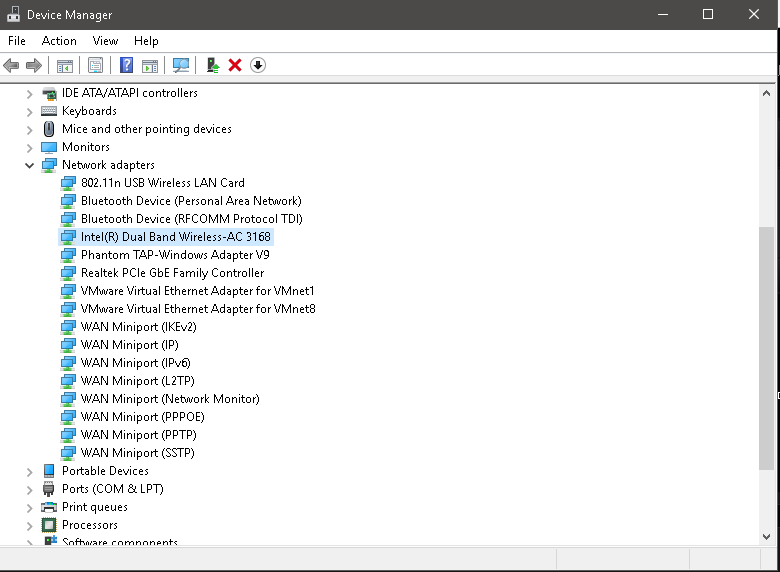780x572 pixels.
Task: Click icon beside Intel(R) Dual Band Wireless-AC 3168
Action: pyautogui.click(x=68, y=237)
